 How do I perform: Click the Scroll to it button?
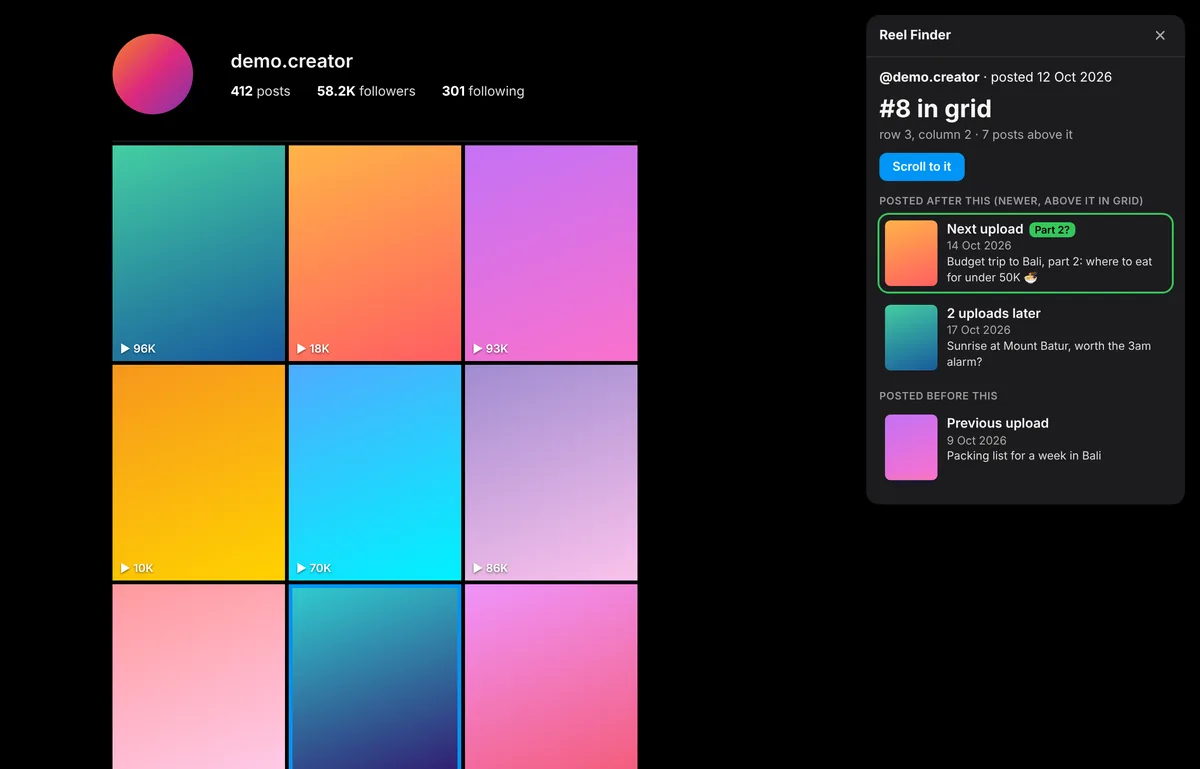coord(922,167)
